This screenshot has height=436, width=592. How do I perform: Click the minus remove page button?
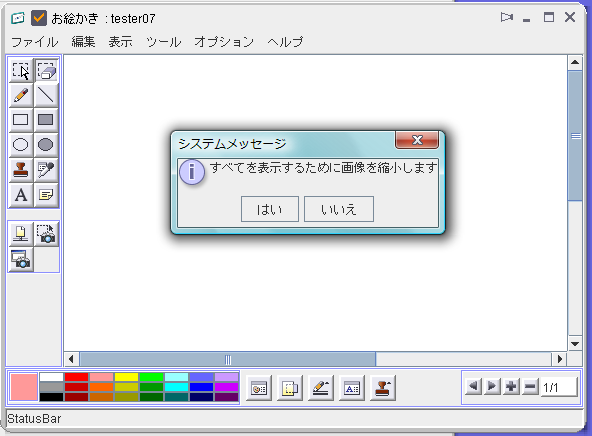point(530,387)
